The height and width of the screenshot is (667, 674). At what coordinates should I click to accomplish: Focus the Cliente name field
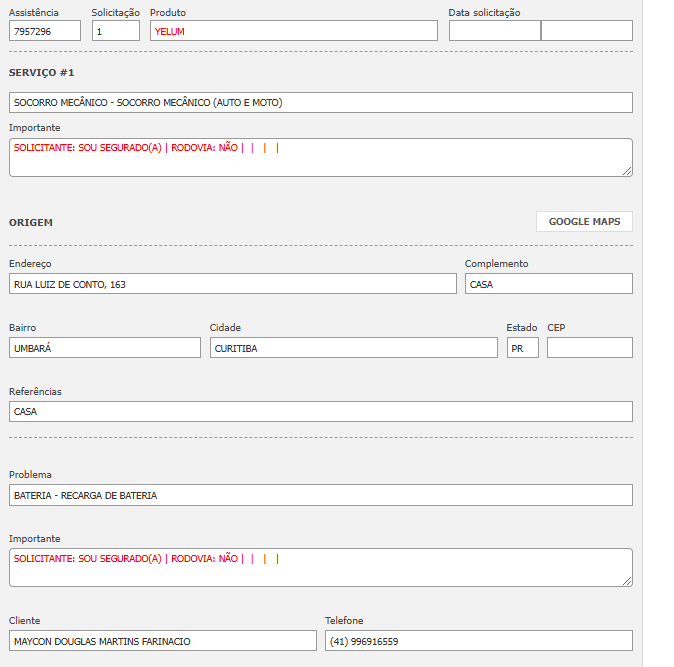[162, 641]
